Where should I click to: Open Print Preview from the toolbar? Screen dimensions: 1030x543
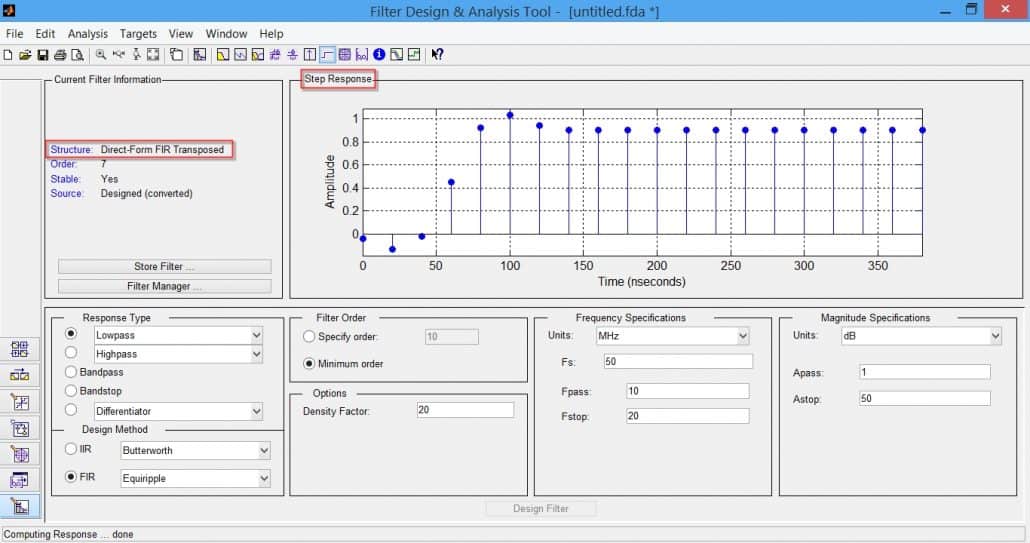[78, 55]
